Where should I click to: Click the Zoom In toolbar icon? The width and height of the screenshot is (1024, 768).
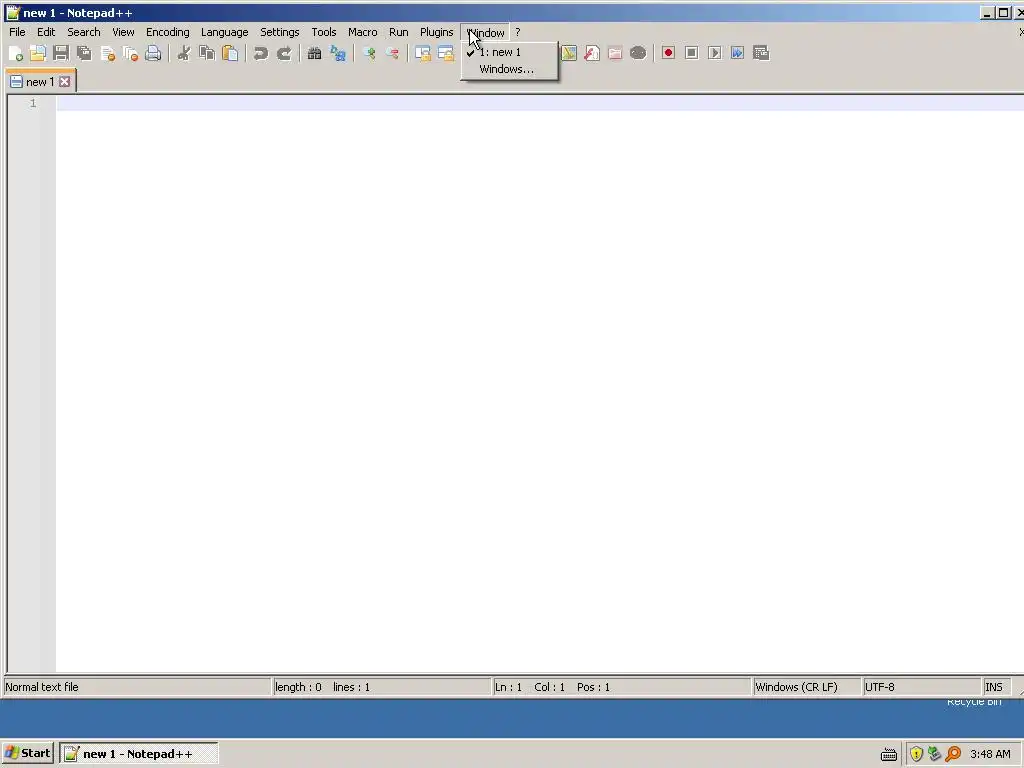click(x=368, y=54)
